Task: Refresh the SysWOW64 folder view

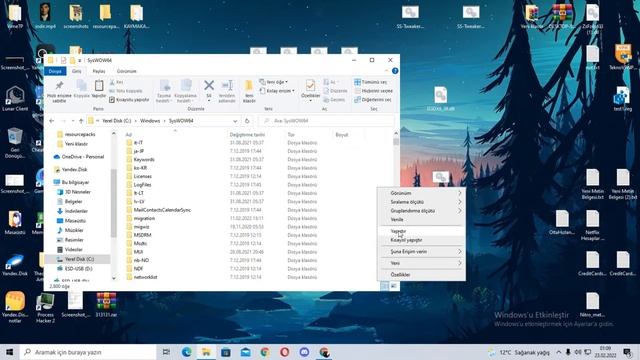Action: [247, 121]
